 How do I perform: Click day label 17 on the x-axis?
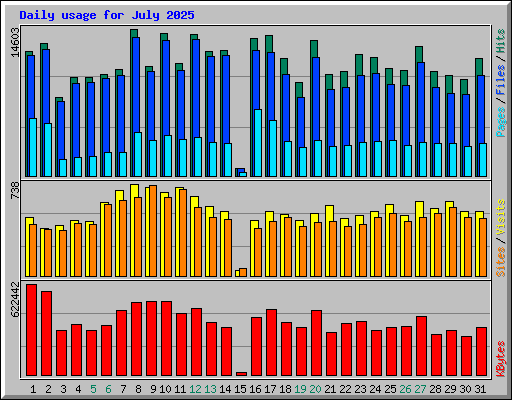(x=270, y=389)
